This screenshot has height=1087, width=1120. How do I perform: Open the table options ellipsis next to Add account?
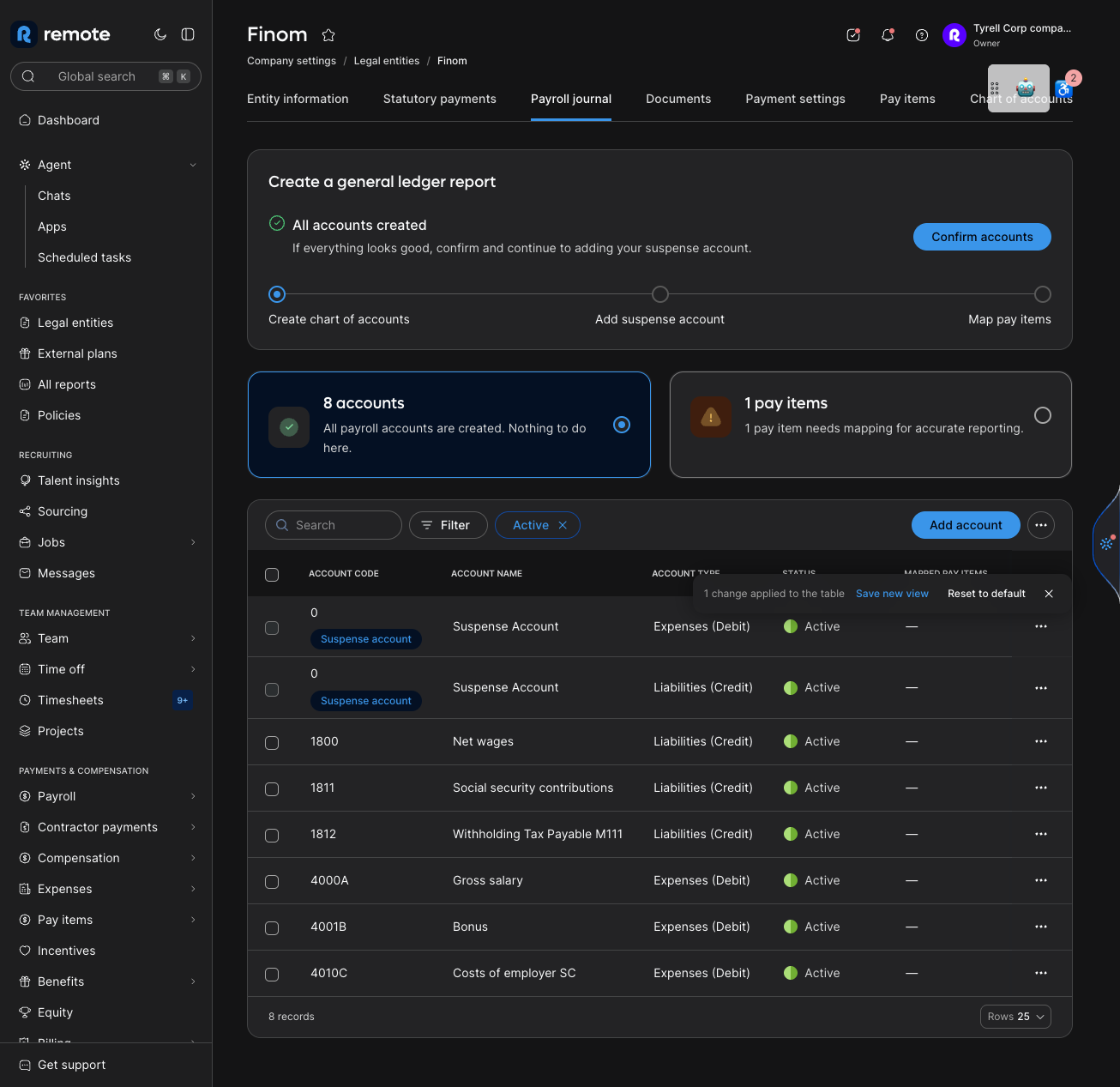pyautogui.click(x=1041, y=525)
